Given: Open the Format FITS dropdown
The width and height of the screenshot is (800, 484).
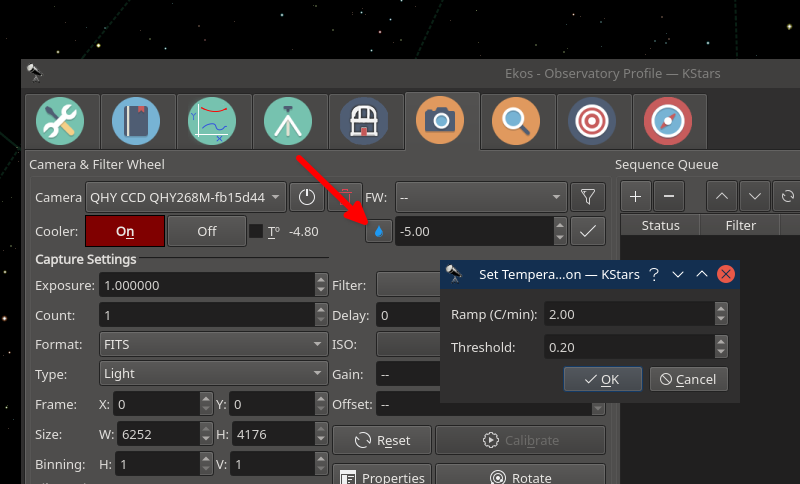Looking at the screenshot, I should click(x=213, y=344).
